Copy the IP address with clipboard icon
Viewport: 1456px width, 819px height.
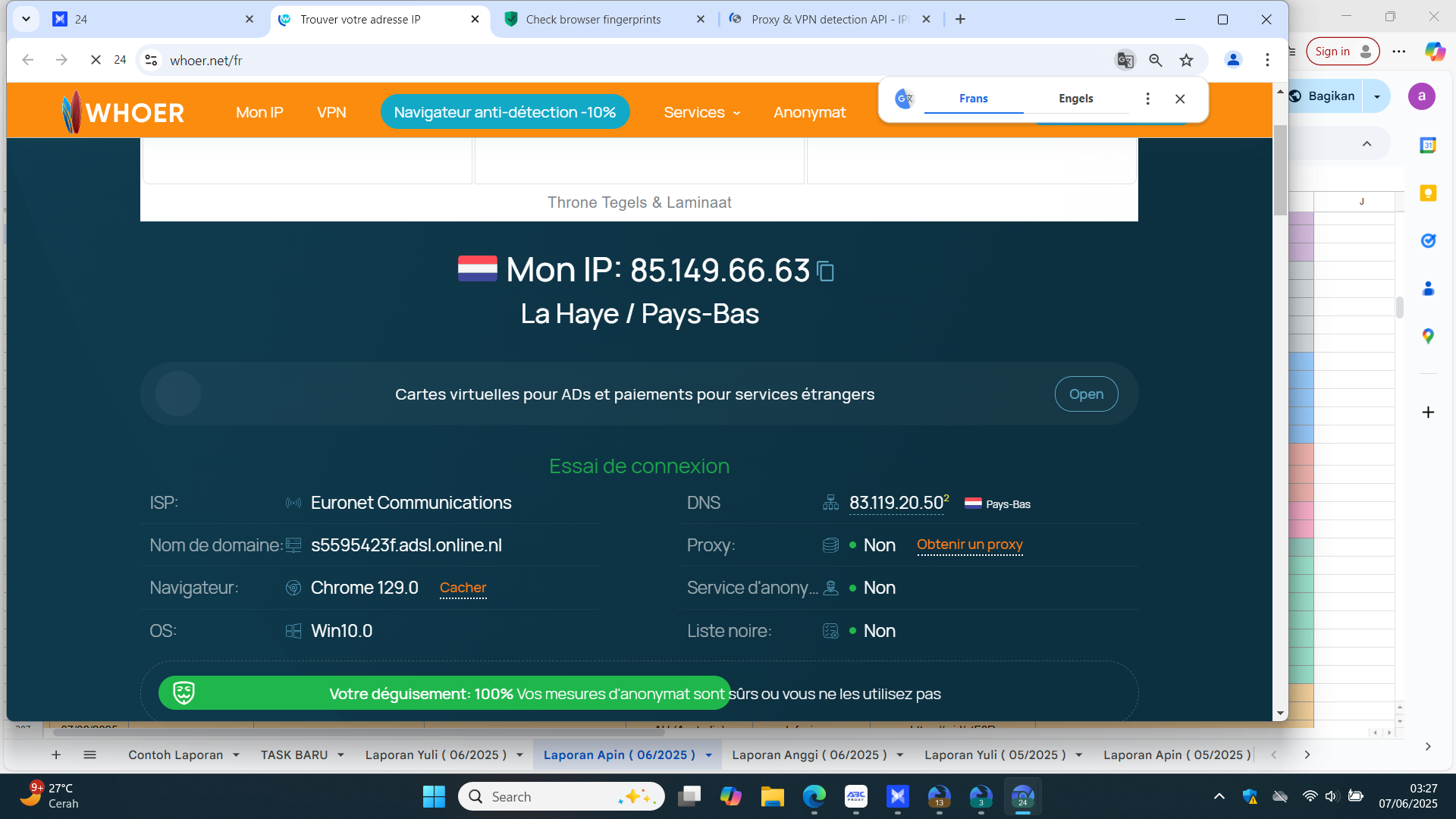coord(826,271)
